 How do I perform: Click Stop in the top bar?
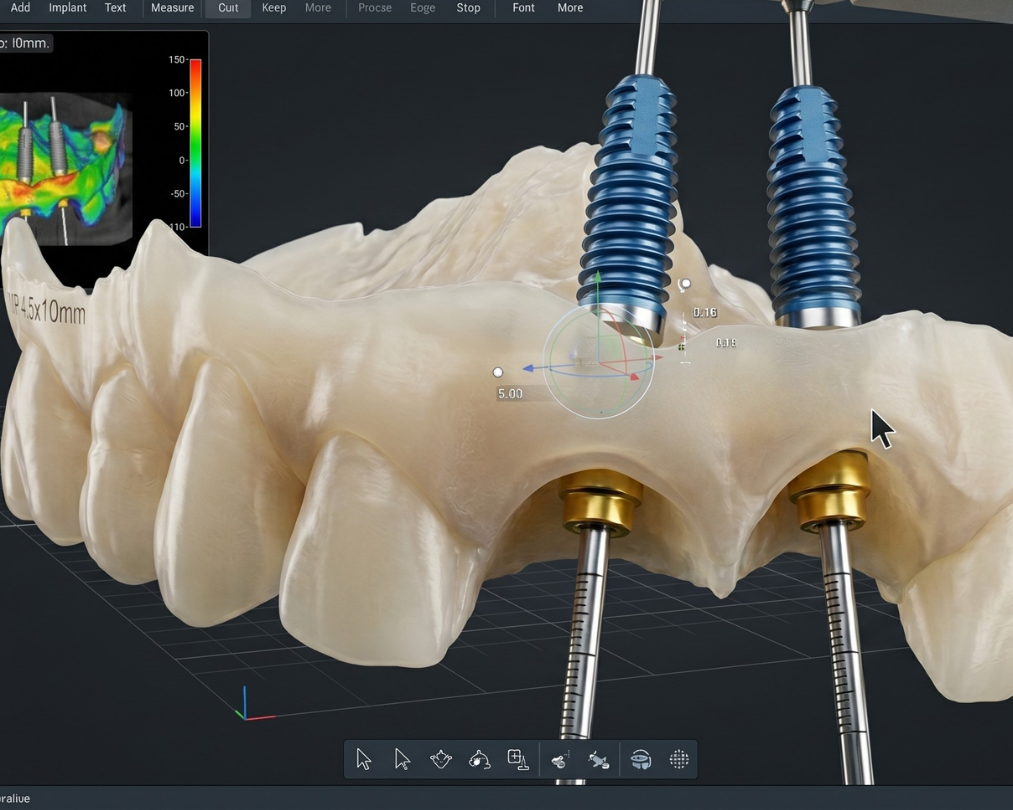point(468,8)
